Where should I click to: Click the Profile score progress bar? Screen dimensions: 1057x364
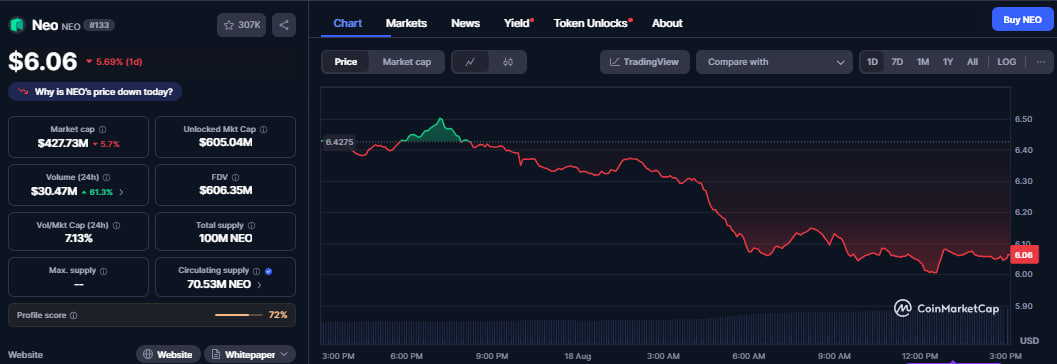click(239, 315)
